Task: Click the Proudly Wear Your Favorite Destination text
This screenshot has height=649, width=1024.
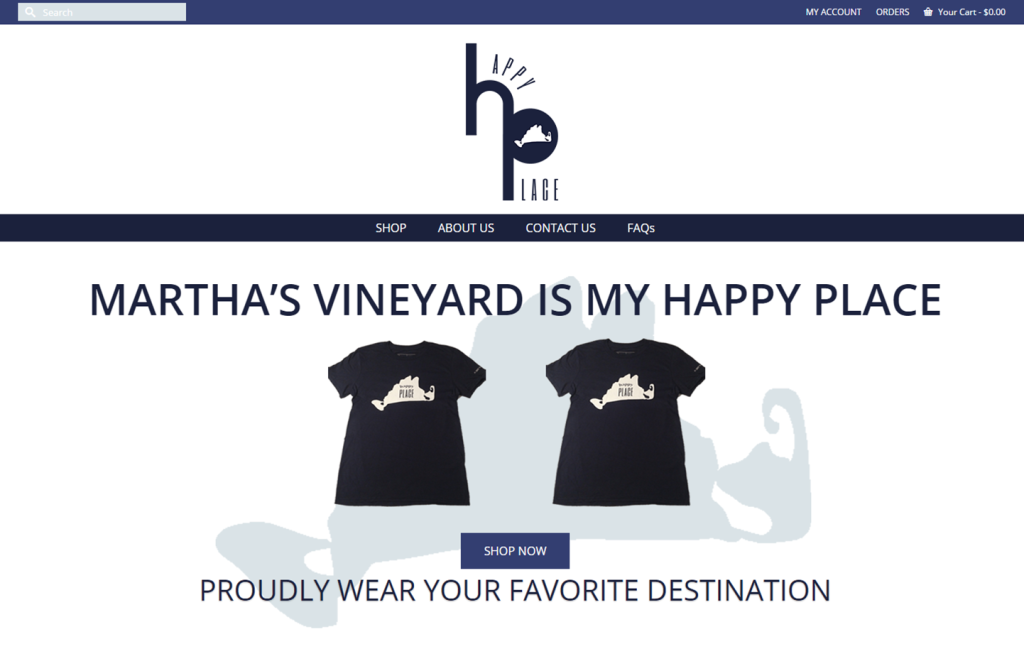Action: coord(515,590)
